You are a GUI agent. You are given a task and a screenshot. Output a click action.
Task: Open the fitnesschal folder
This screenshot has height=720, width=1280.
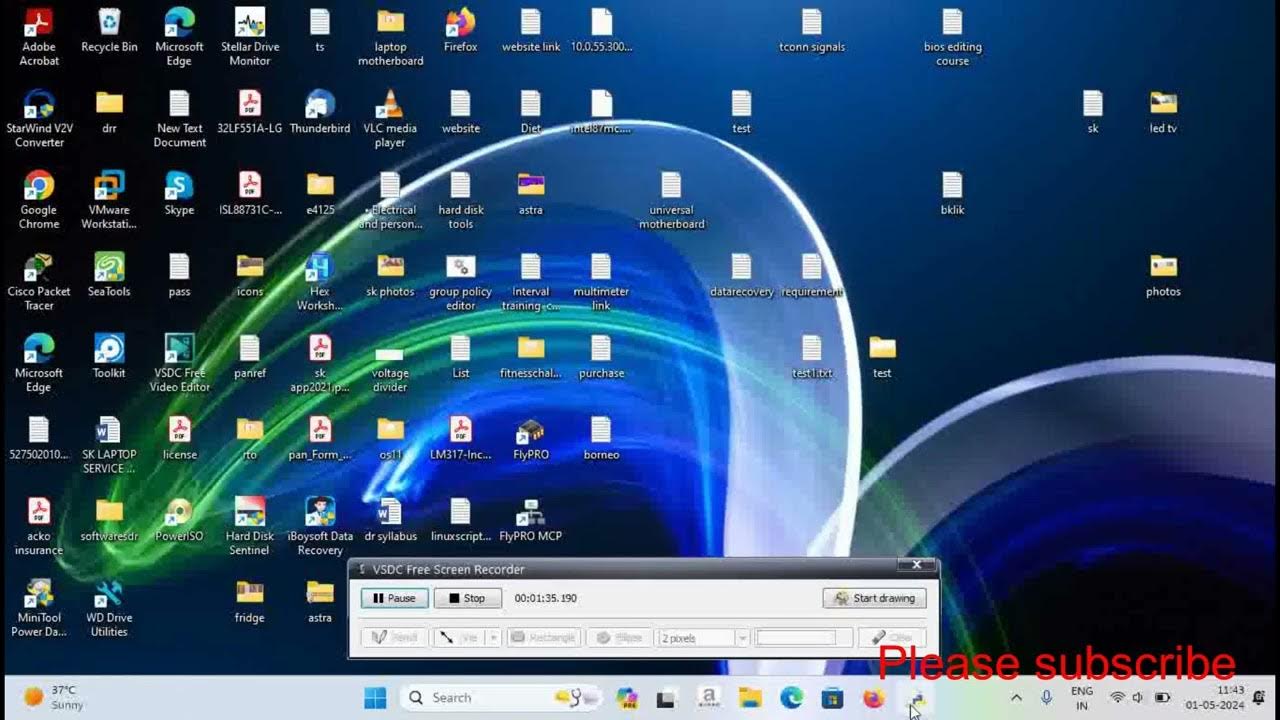[531, 355]
